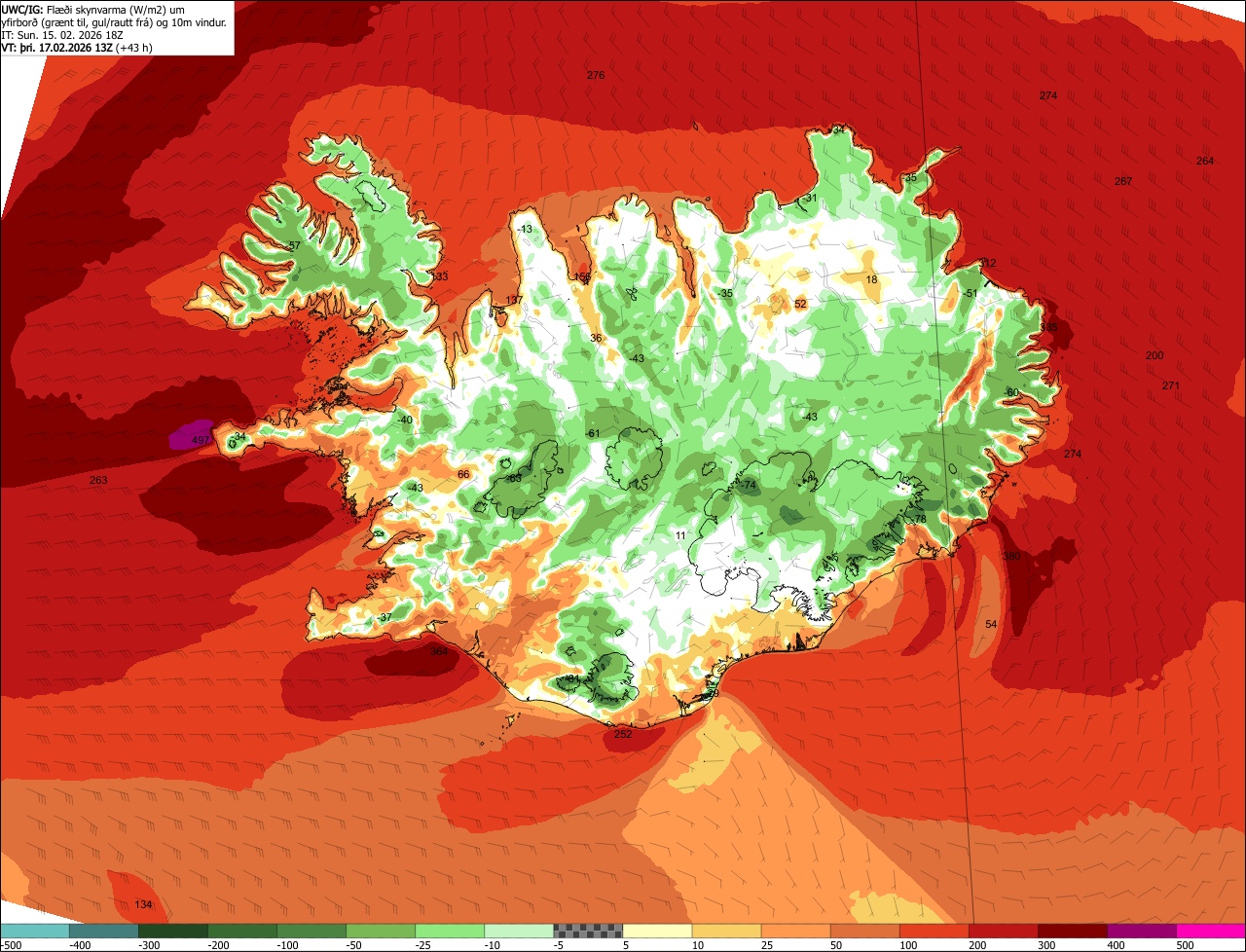This screenshot has height=952, width=1246.
Task: Click the title line 'UWC/IG: Flæði skynvarma (W/m2) um'
Action: [93, 9]
